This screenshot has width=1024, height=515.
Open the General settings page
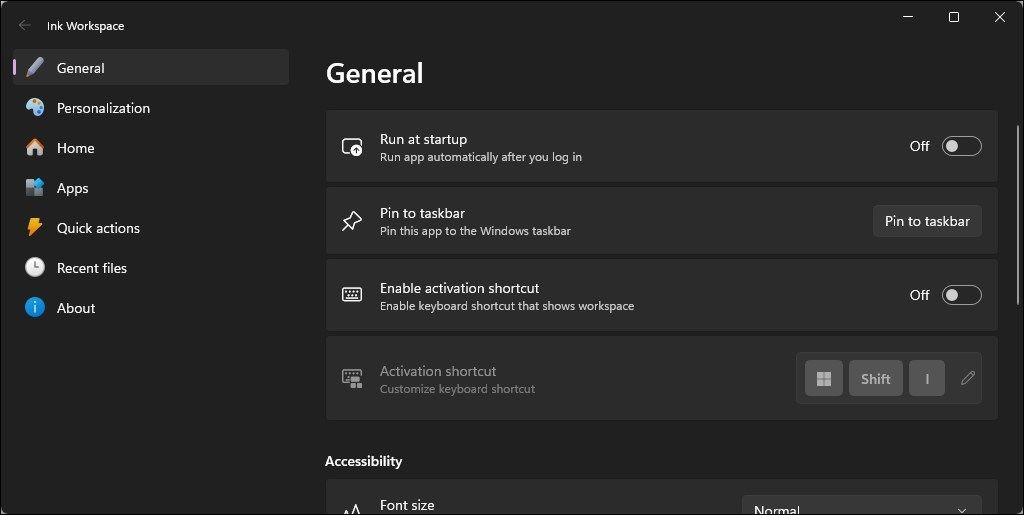pyautogui.click(x=151, y=67)
